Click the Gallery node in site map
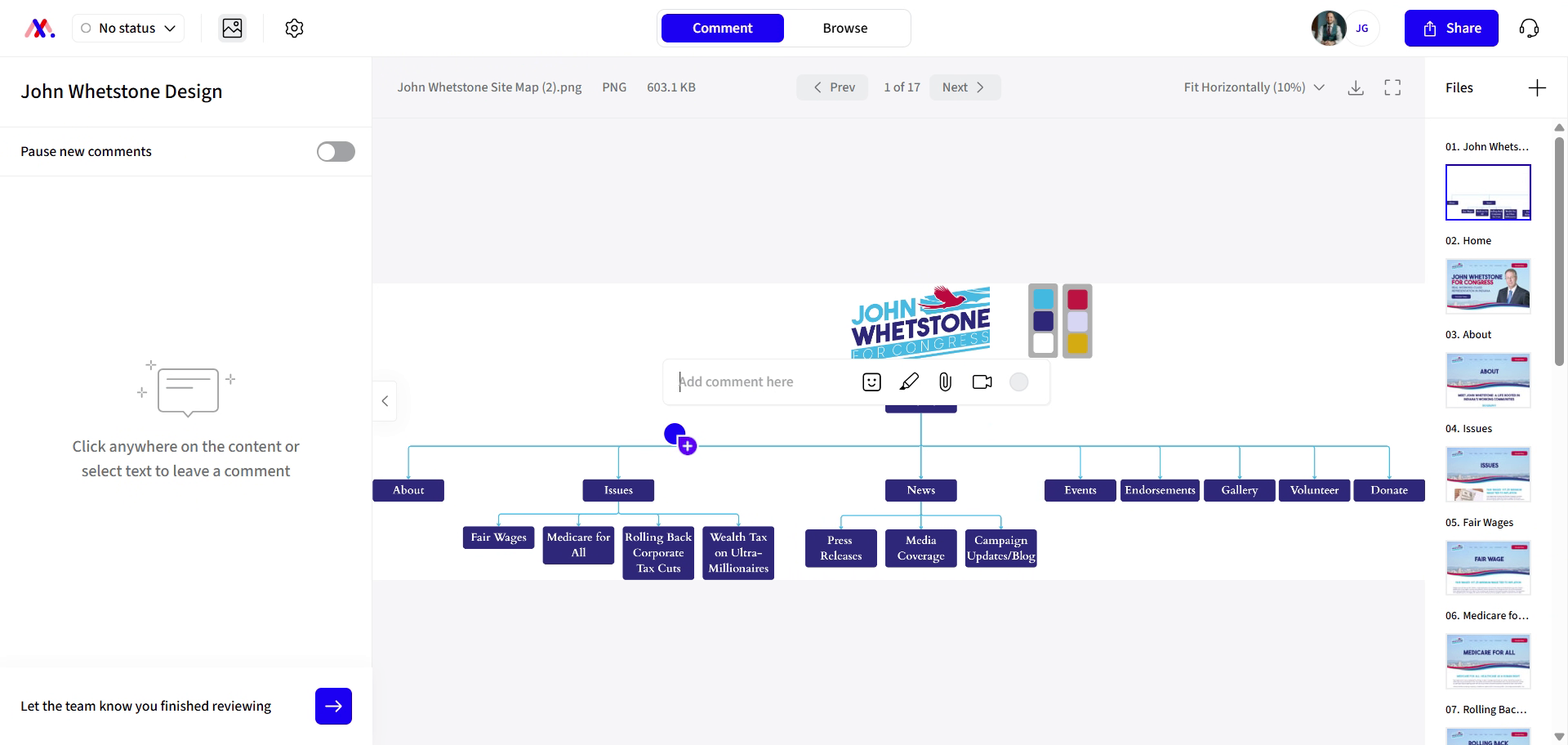 click(1240, 490)
